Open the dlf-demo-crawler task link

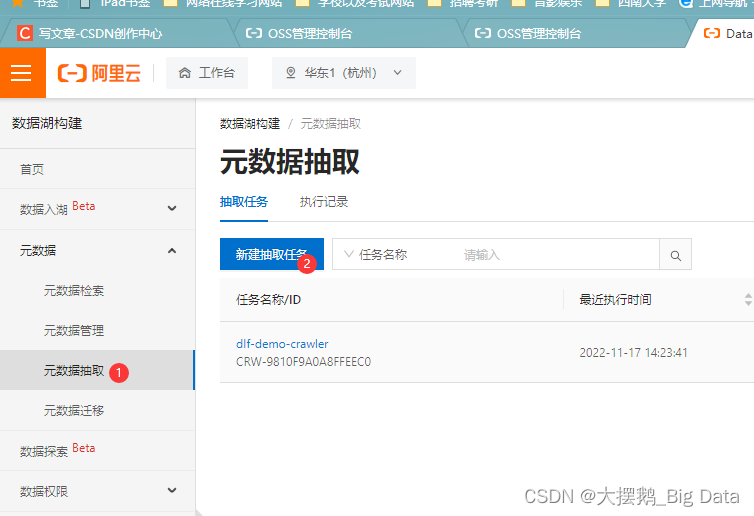coord(282,344)
